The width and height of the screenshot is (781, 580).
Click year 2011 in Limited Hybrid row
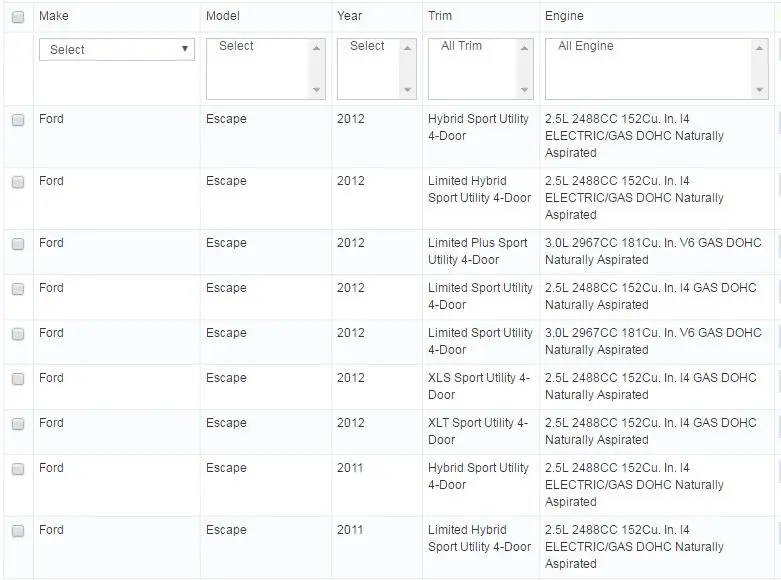point(350,530)
